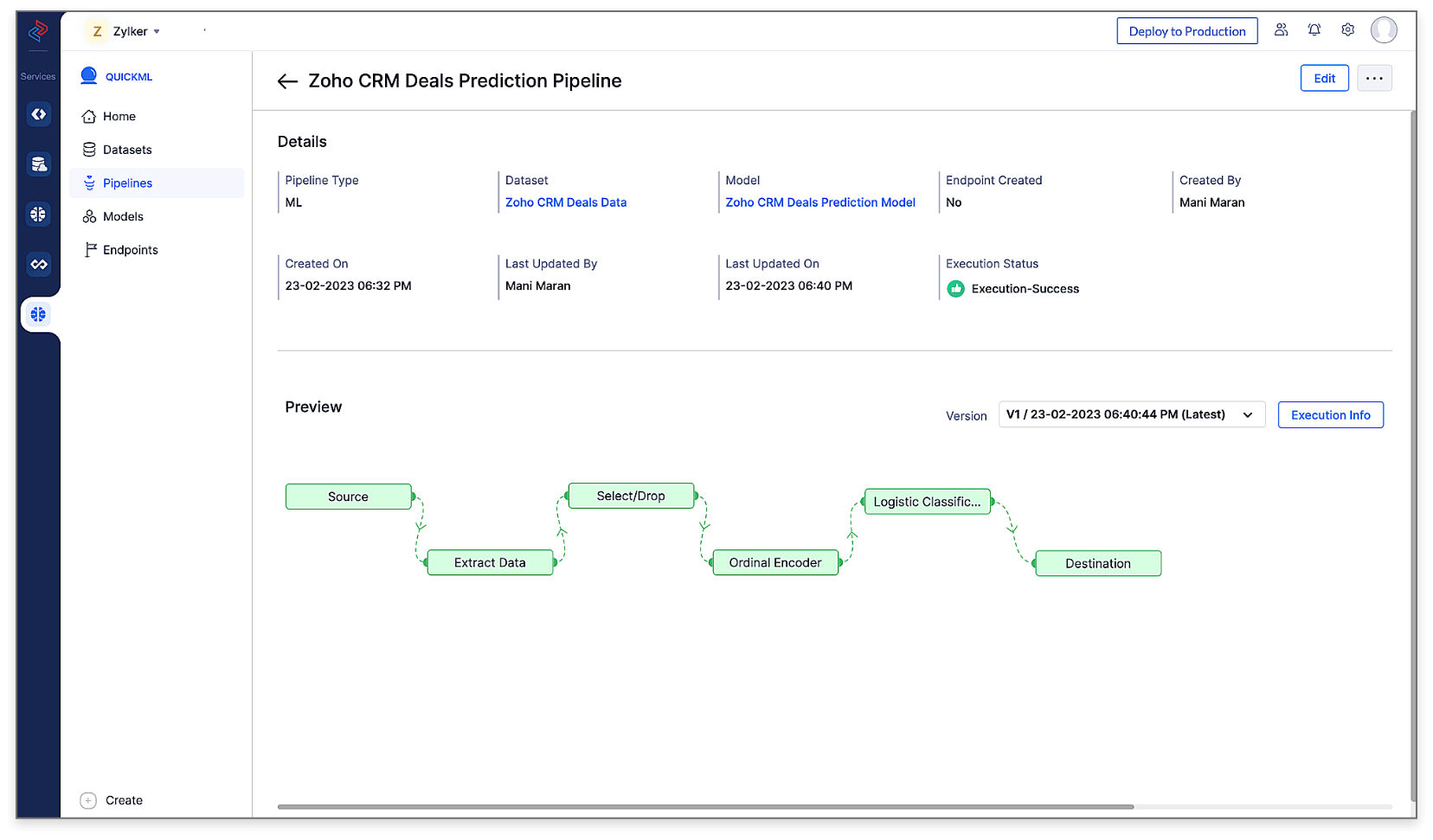Open the settings gear icon
The image size is (1433, 840).
[1347, 30]
